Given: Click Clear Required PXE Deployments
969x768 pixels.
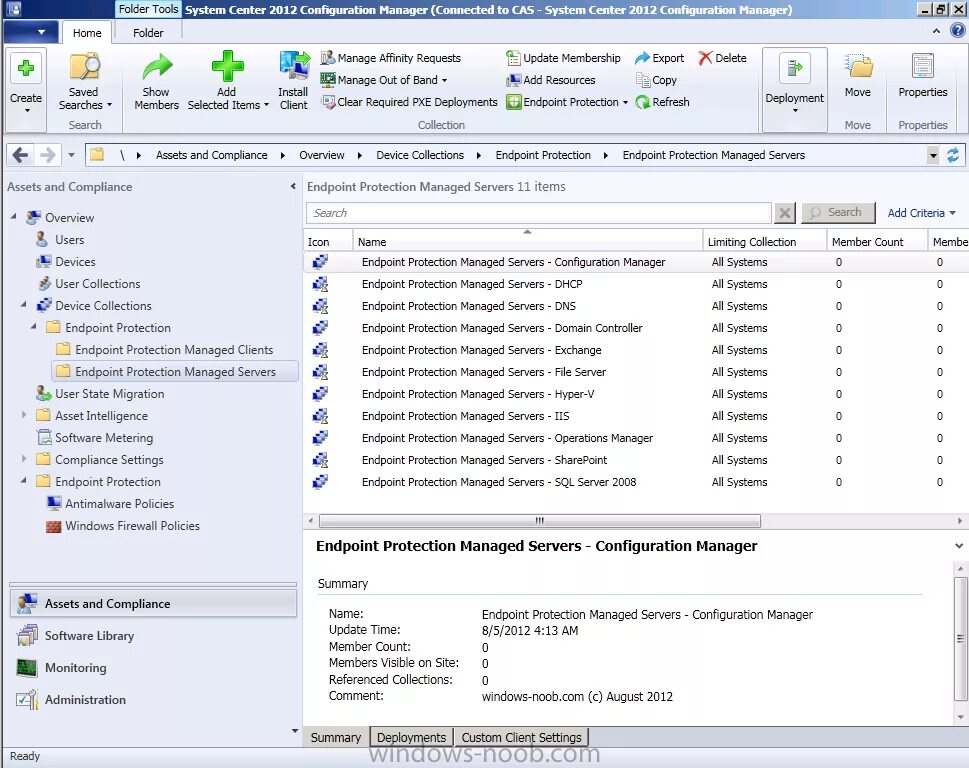Looking at the screenshot, I should coord(409,102).
